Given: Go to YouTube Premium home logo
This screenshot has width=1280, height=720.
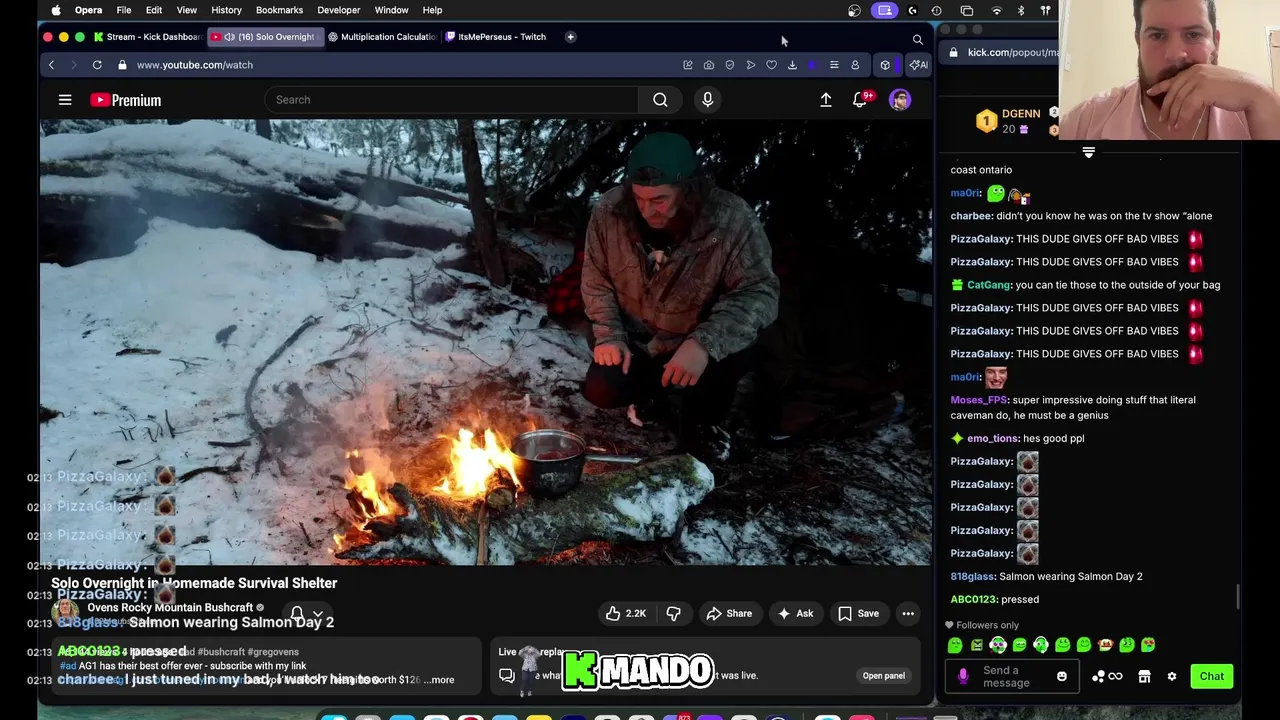Looking at the screenshot, I should coord(125,100).
